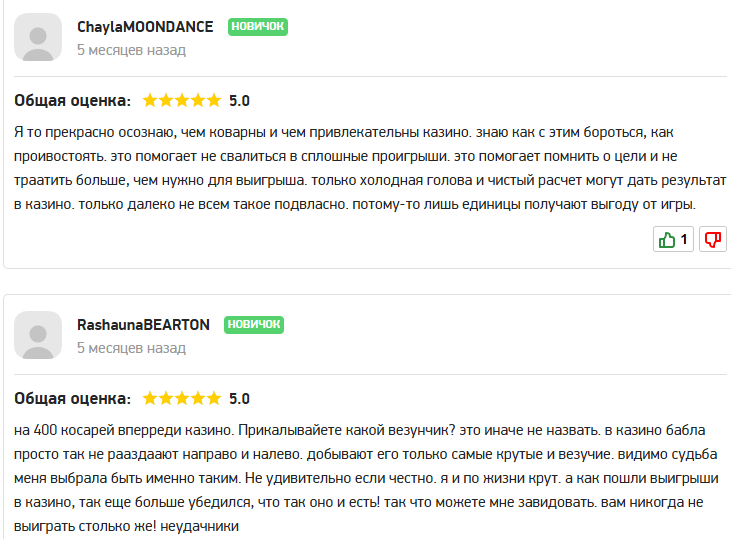Click the "Общая оценка" label in RashaunaBEARTON's review

pos(72,399)
